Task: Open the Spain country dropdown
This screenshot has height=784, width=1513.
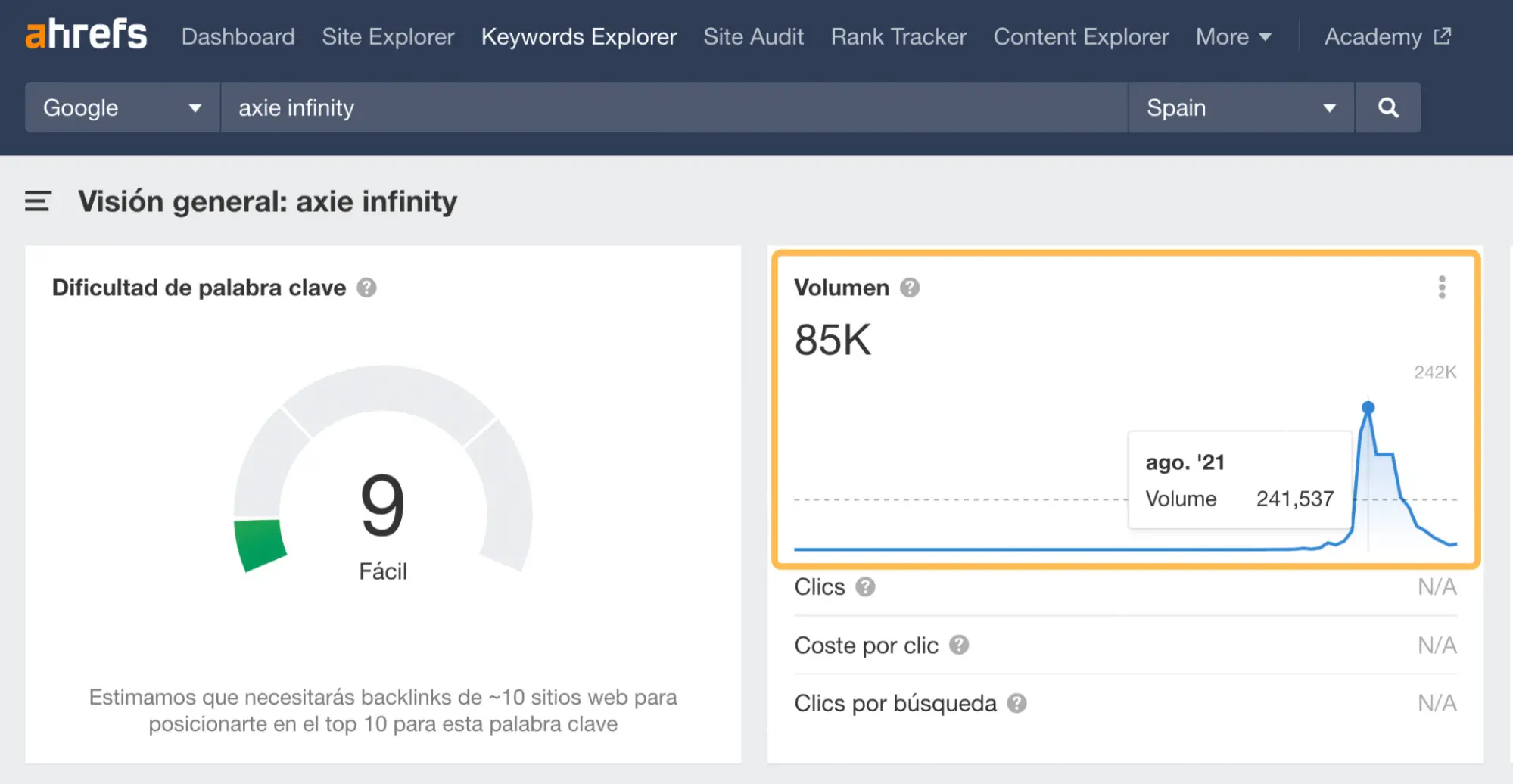Action: point(1241,107)
